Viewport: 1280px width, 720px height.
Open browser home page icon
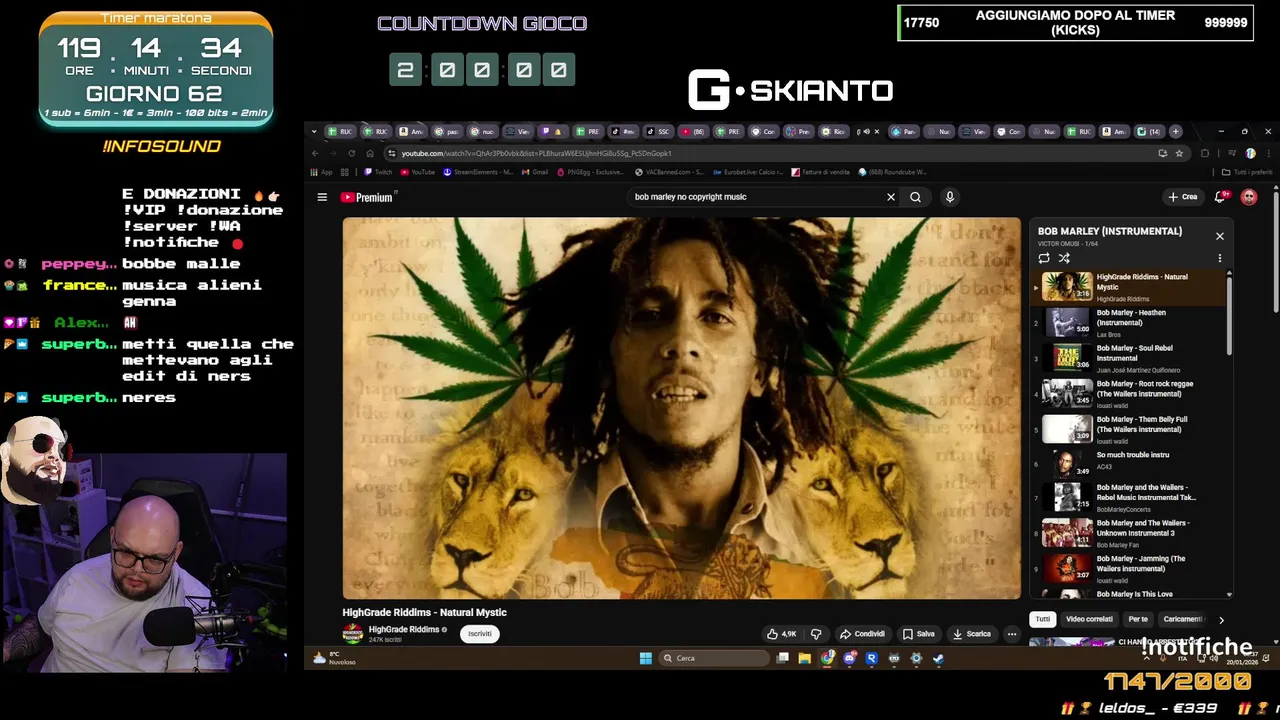pos(369,153)
